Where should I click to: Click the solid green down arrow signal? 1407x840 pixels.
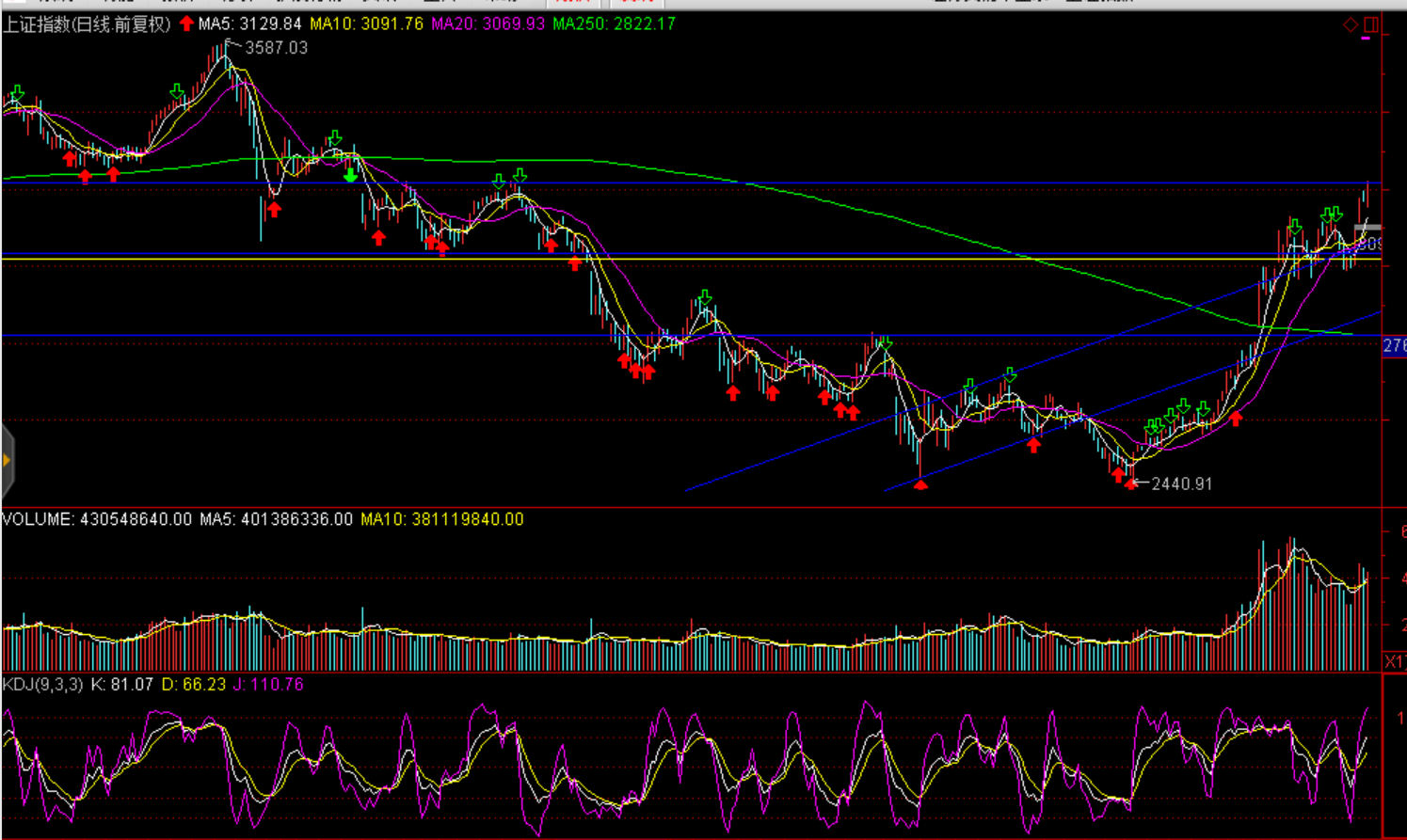[350, 175]
